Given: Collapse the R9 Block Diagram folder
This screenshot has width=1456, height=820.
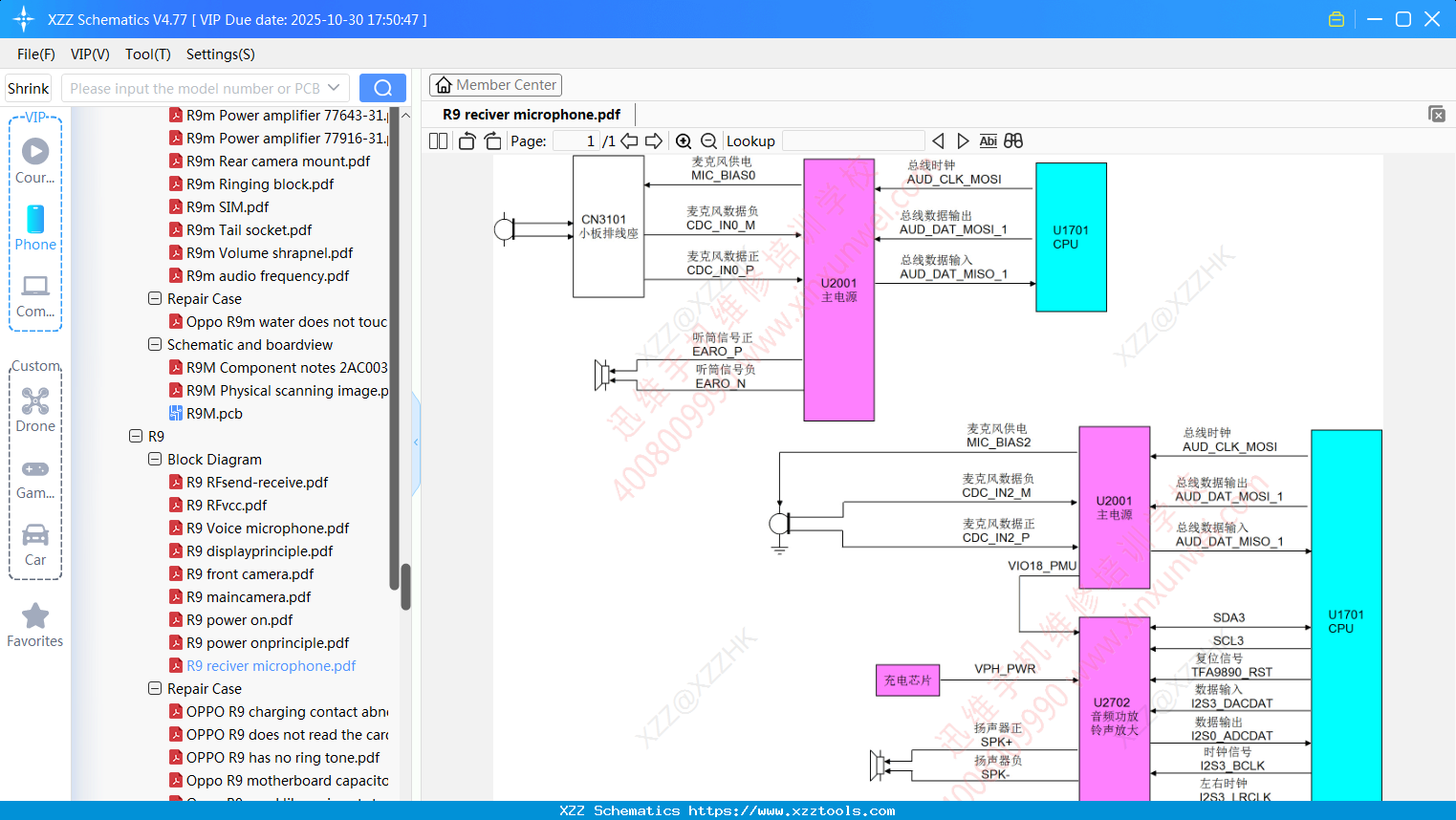Looking at the screenshot, I should [x=155, y=459].
